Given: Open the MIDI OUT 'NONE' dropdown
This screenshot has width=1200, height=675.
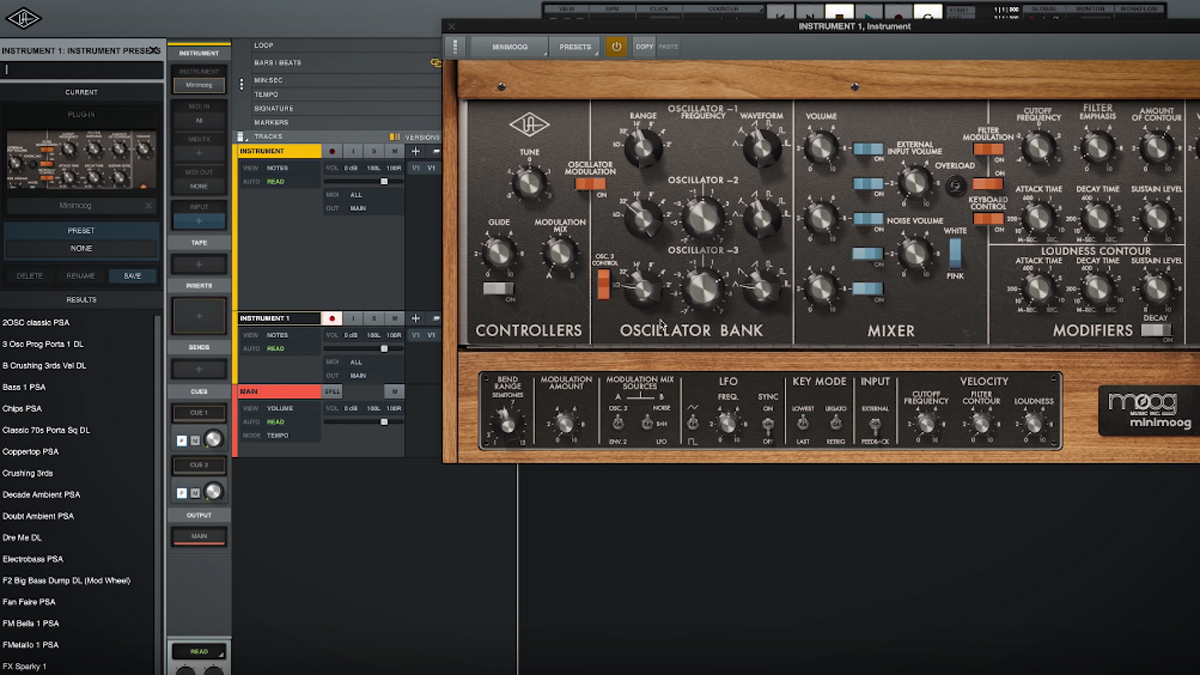Looking at the screenshot, I should (x=199, y=186).
